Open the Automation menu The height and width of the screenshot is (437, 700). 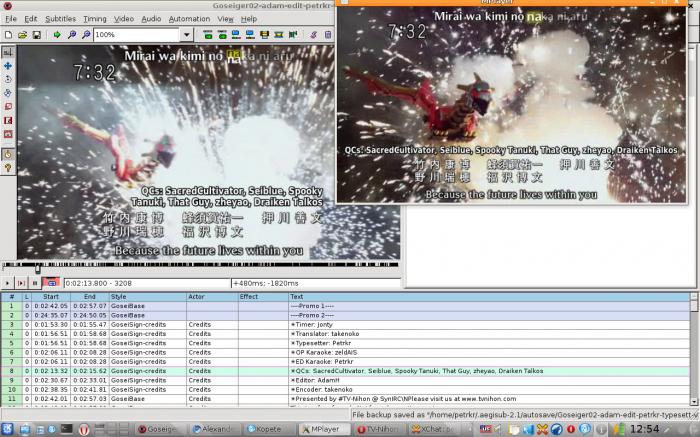click(x=189, y=19)
